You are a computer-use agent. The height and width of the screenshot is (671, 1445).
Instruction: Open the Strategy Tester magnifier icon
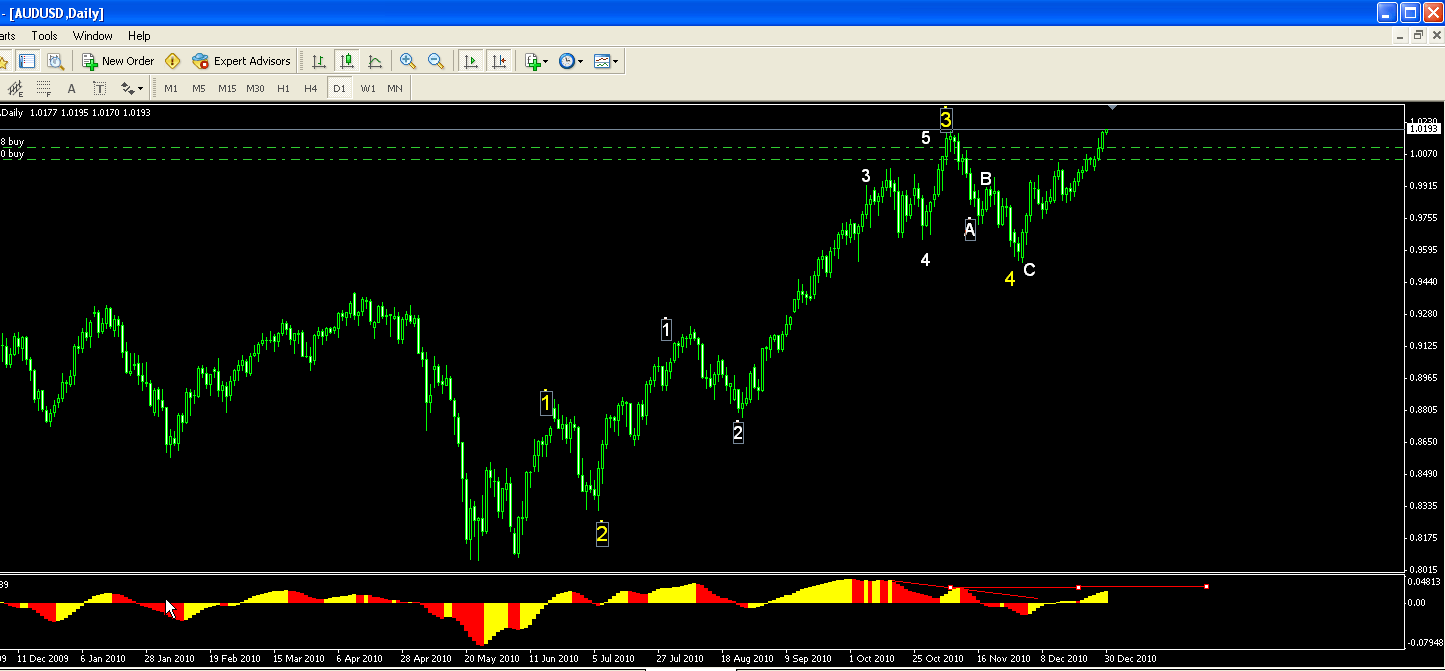[54, 61]
